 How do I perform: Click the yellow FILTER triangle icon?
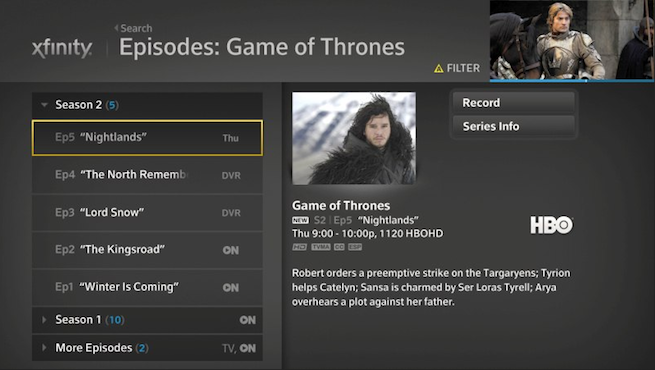coord(438,68)
